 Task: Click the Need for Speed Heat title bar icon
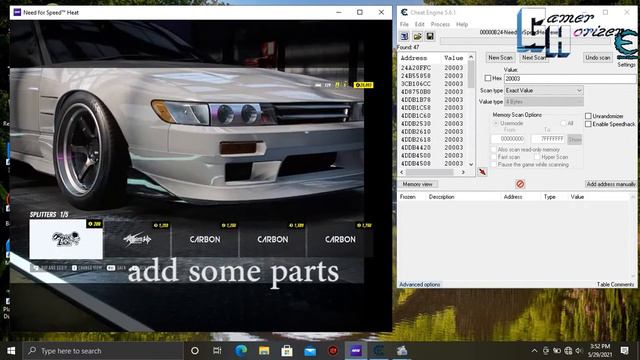(17, 12)
